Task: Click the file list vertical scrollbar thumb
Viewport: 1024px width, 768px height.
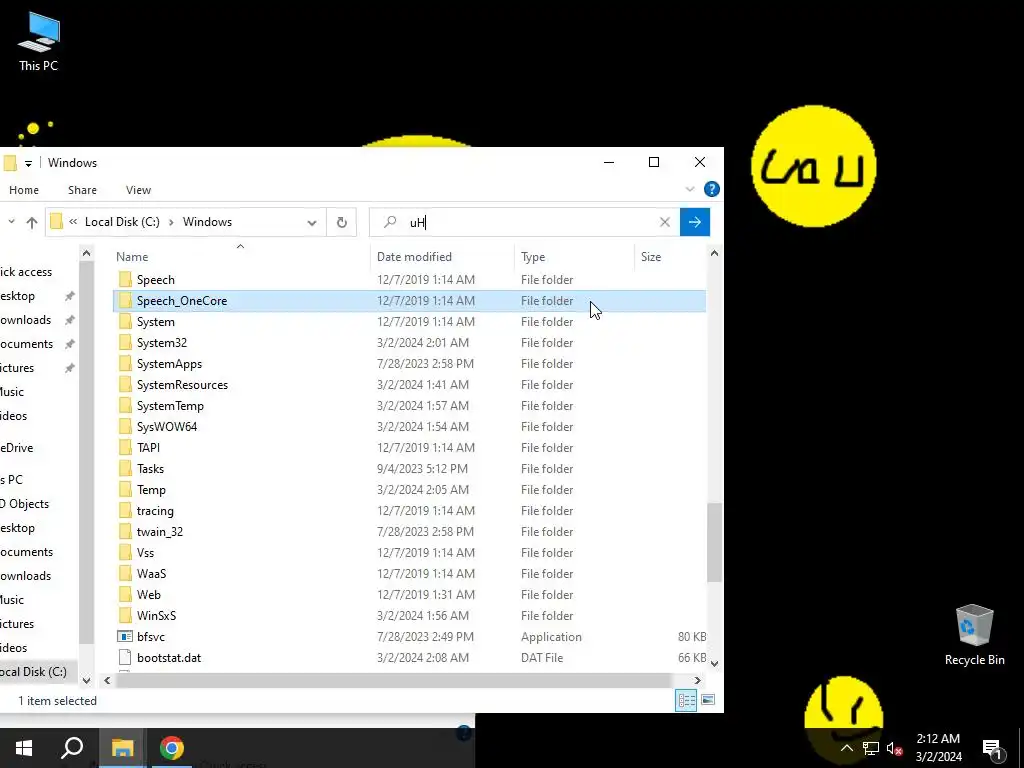Action: [x=714, y=542]
